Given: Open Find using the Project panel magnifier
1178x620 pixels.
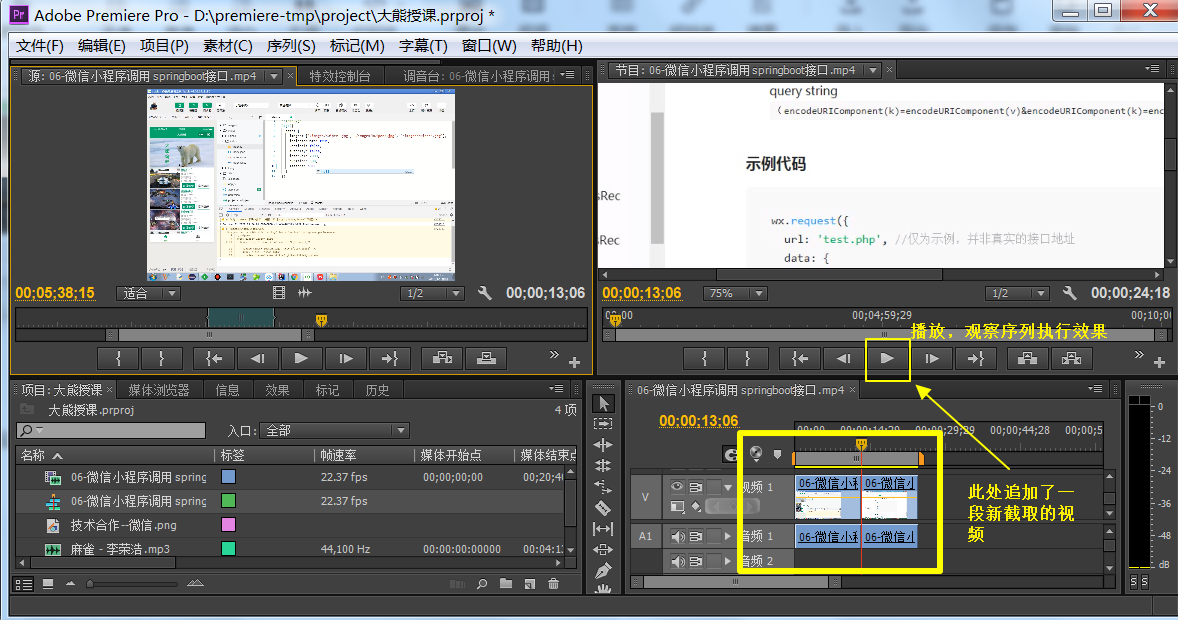Looking at the screenshot, I should 482,584.
